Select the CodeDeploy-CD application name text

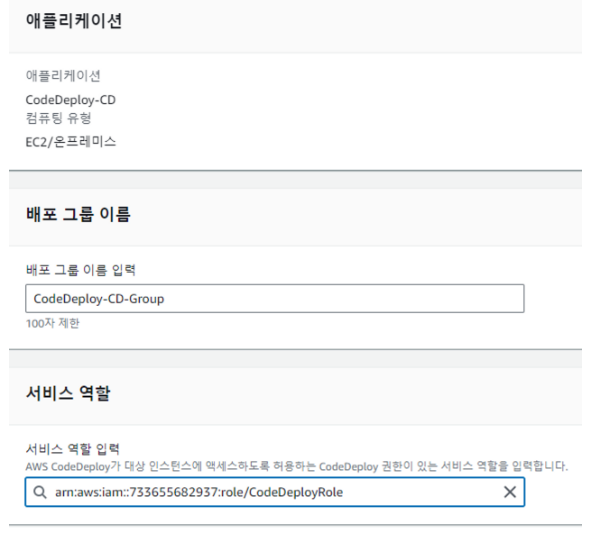tap(71, 100)
